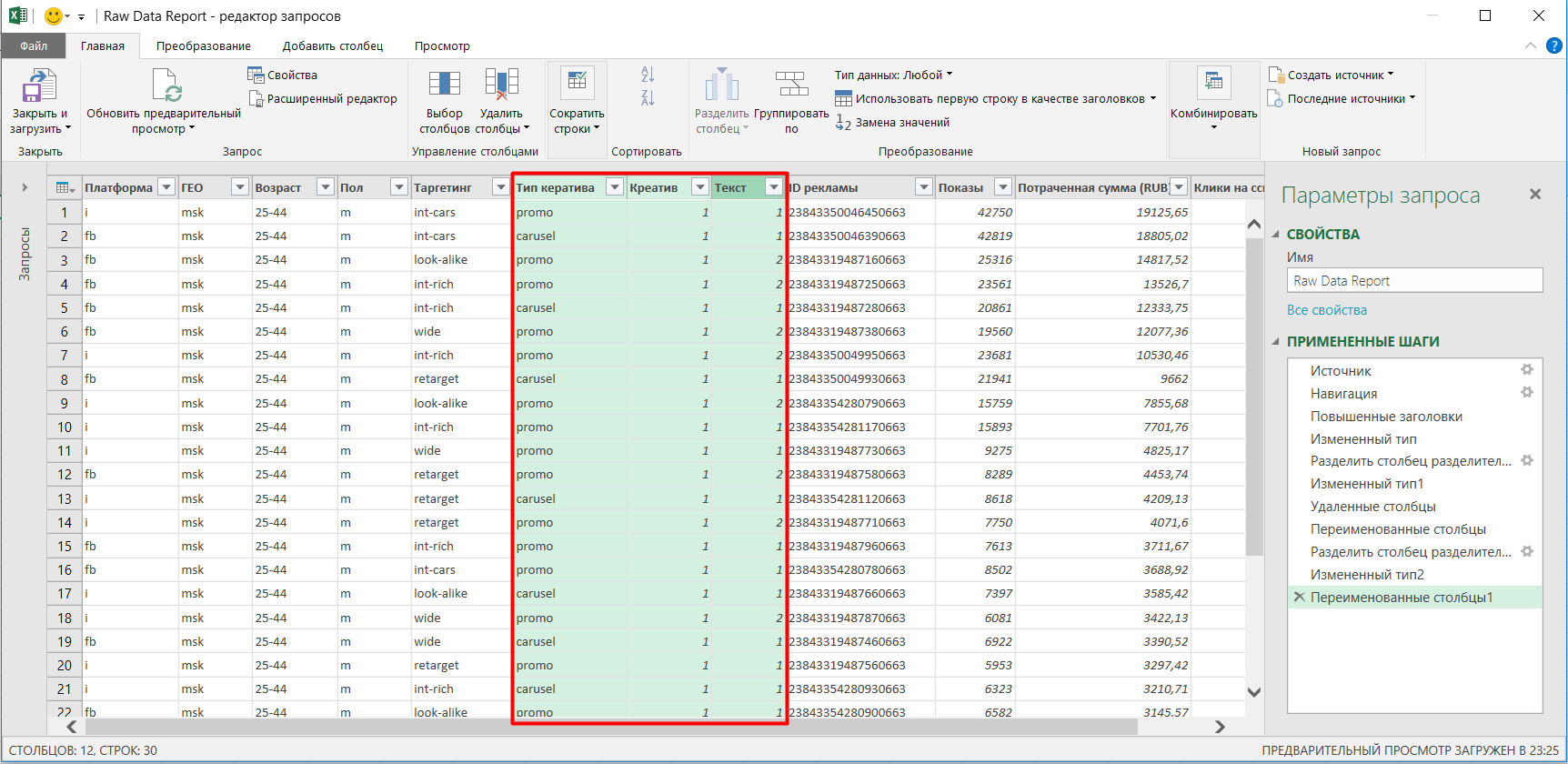Click the Group By (Группировать по) icon
The width and height of the screenshot is (1568, 764).
click(x=791, y=85)
